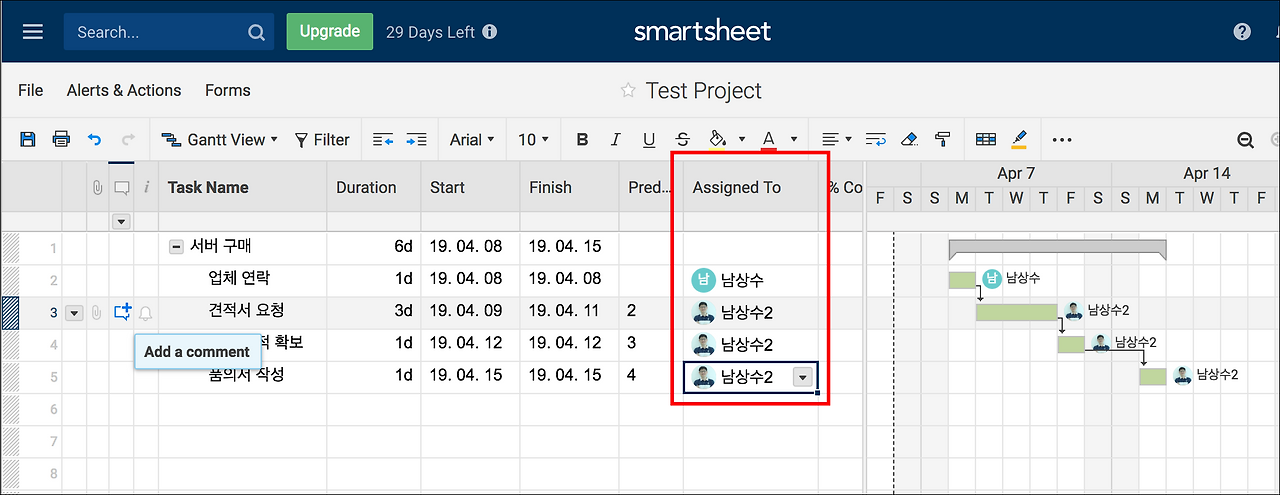This screenshot has height=495, width=1280.
Task: Zoom out the Gantt chart
Action: click(x=1245, y=140)
